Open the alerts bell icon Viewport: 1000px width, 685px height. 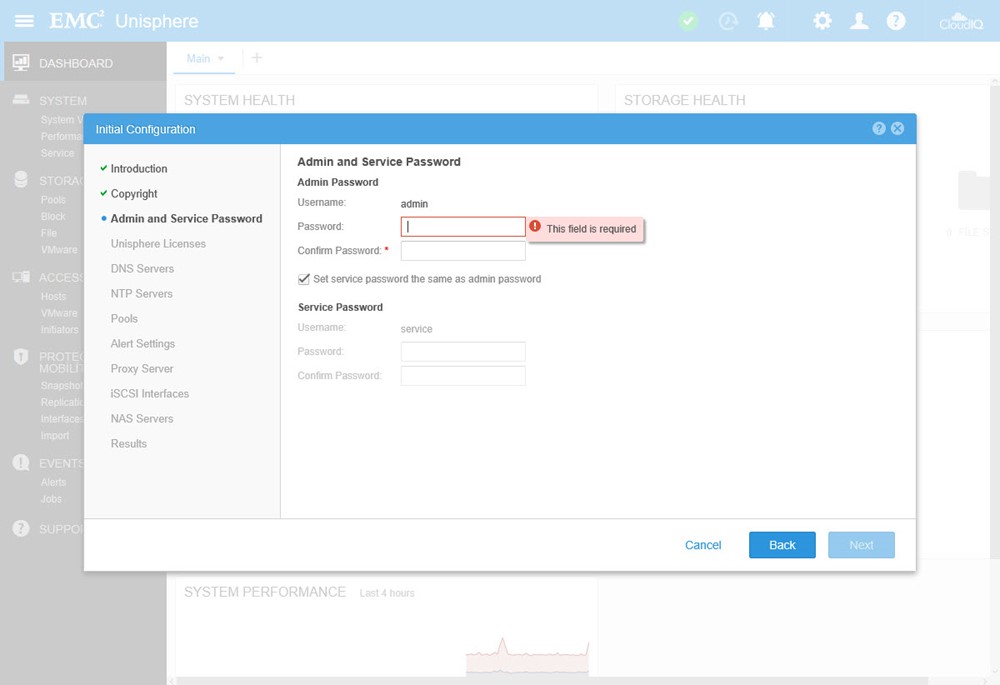(766, 21)
